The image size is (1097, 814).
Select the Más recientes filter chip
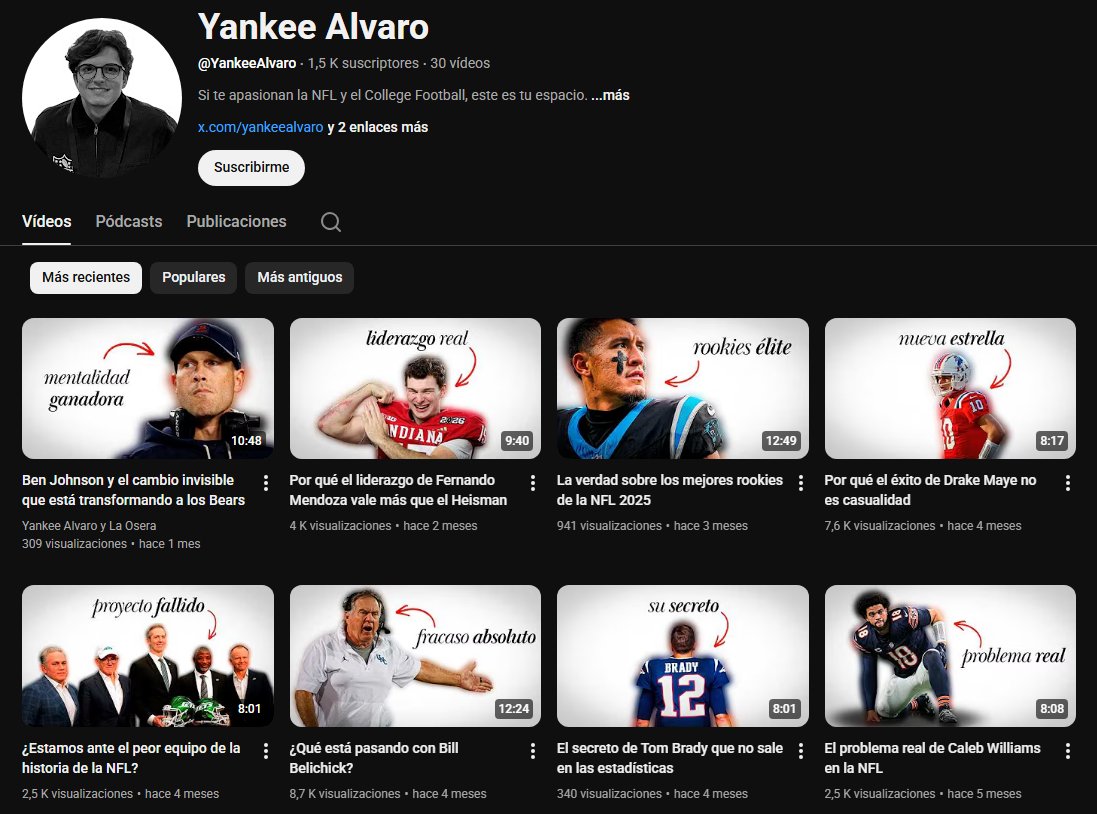[x=86, y=278]
